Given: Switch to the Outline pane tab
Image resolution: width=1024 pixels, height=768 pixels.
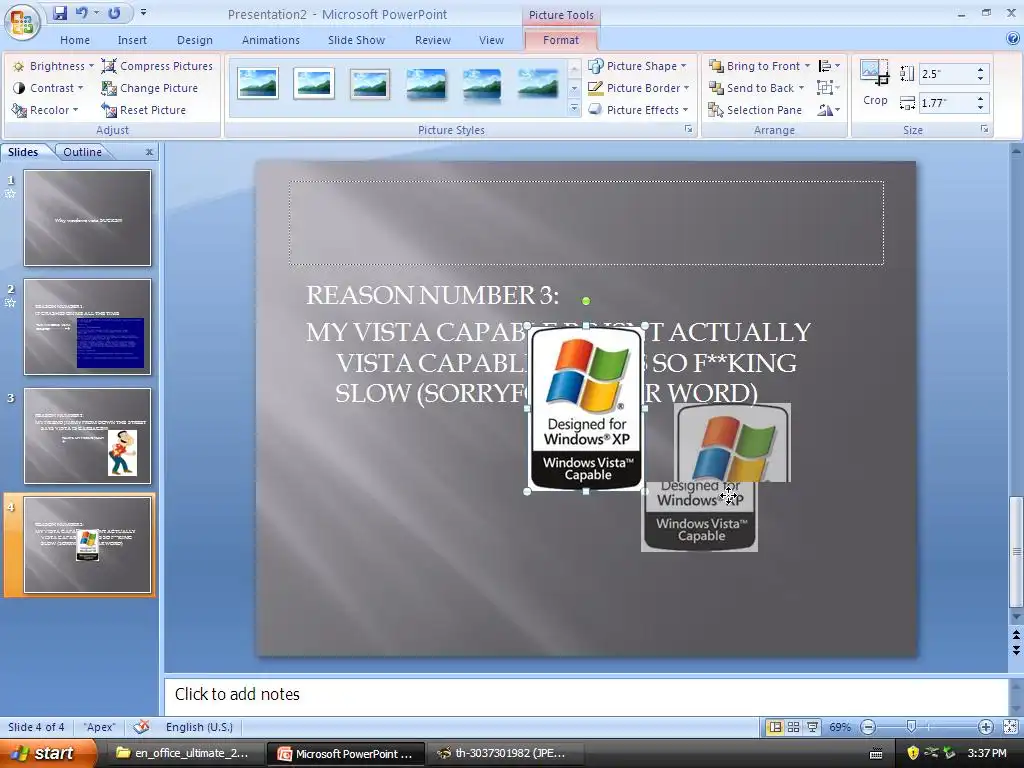Looking at the screenshot, I should [82, 152].
